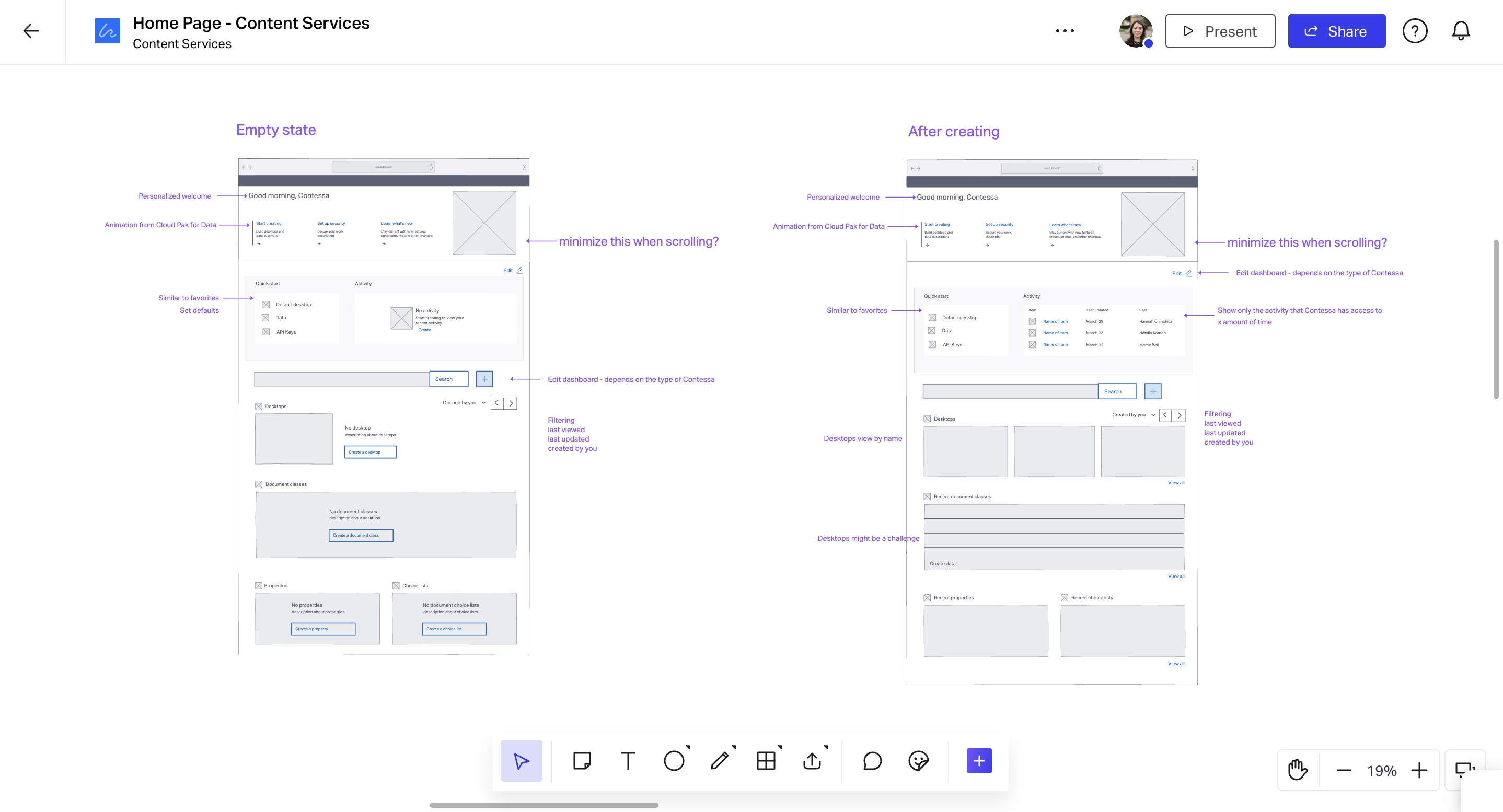This screenshot has height=812, width=1503.
Task: Zoom in with the plus button
Action: tap(1419, 771)
